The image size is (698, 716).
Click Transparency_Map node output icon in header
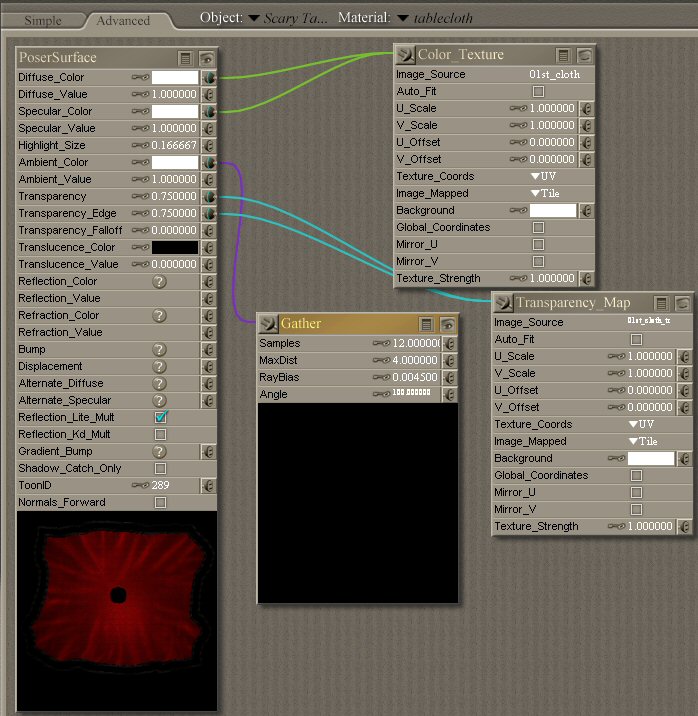pos(503,303)
